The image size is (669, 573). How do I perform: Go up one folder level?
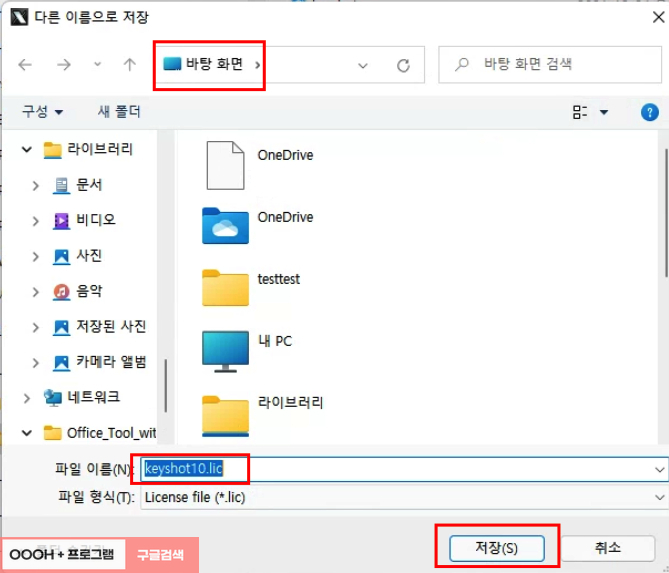pos(130,65)
